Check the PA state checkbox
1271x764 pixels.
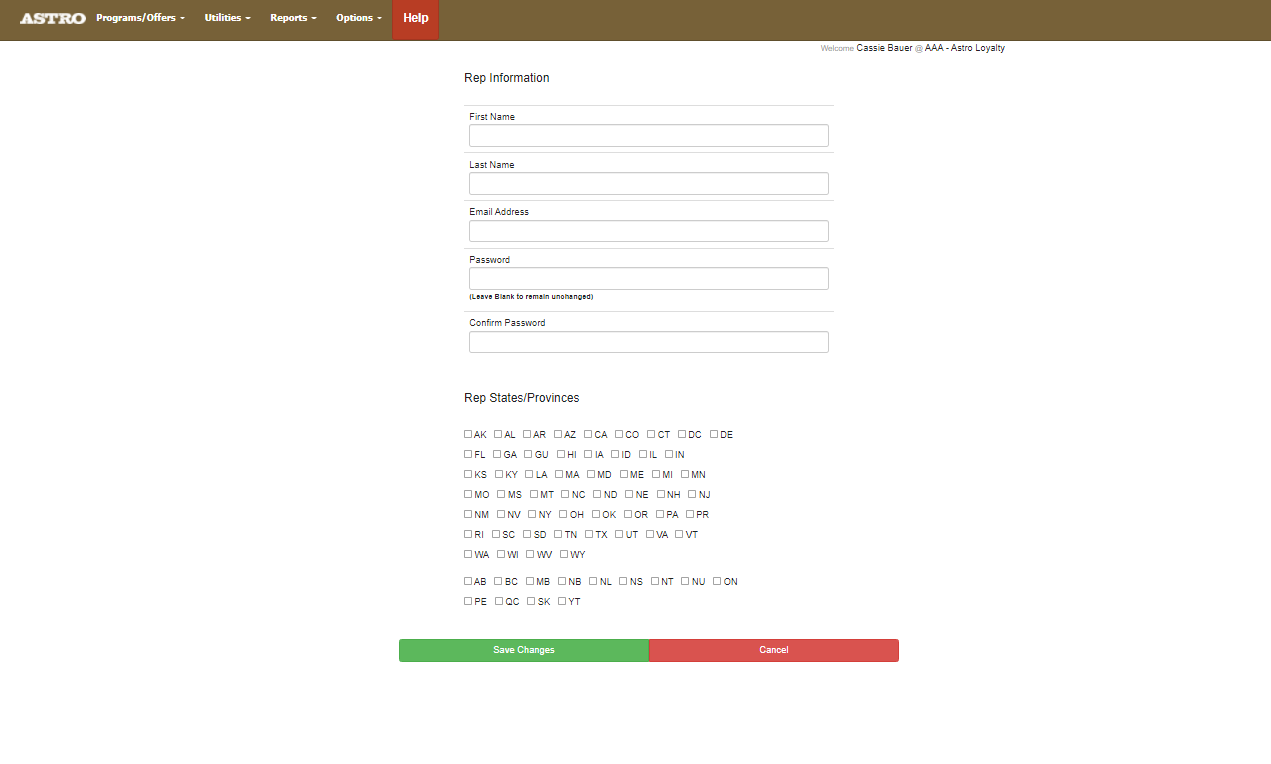click(x=660, y=514)
